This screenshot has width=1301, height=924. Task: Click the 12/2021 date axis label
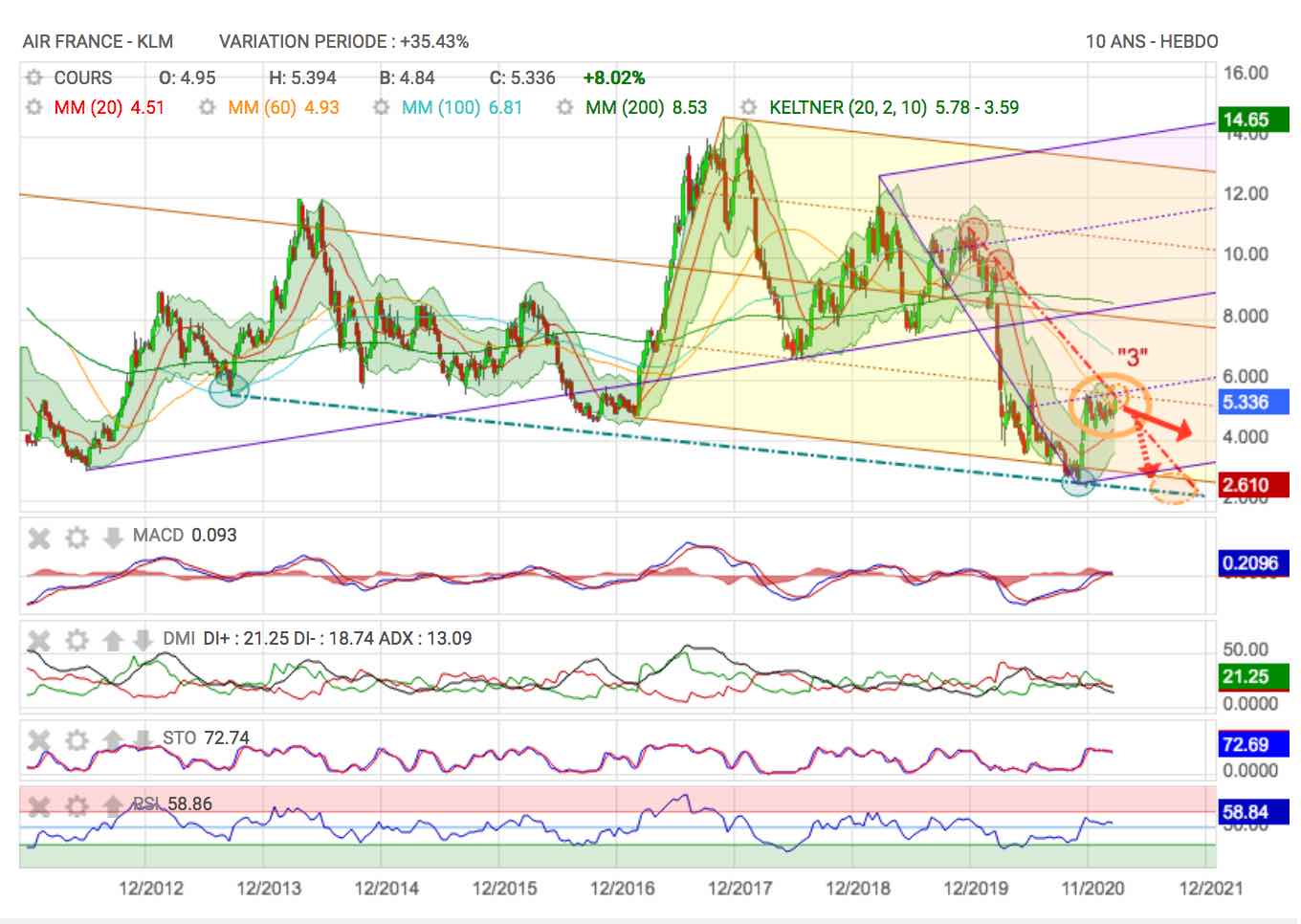1211,888
